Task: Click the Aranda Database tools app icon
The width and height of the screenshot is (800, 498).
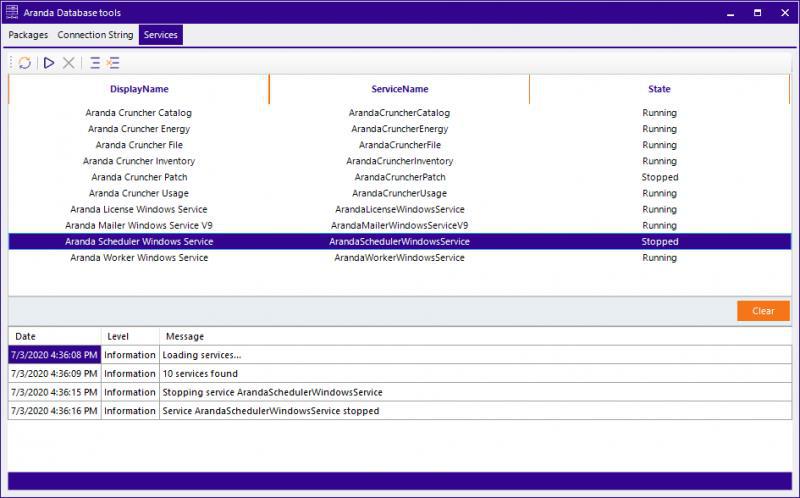Action: click(11, 12)
